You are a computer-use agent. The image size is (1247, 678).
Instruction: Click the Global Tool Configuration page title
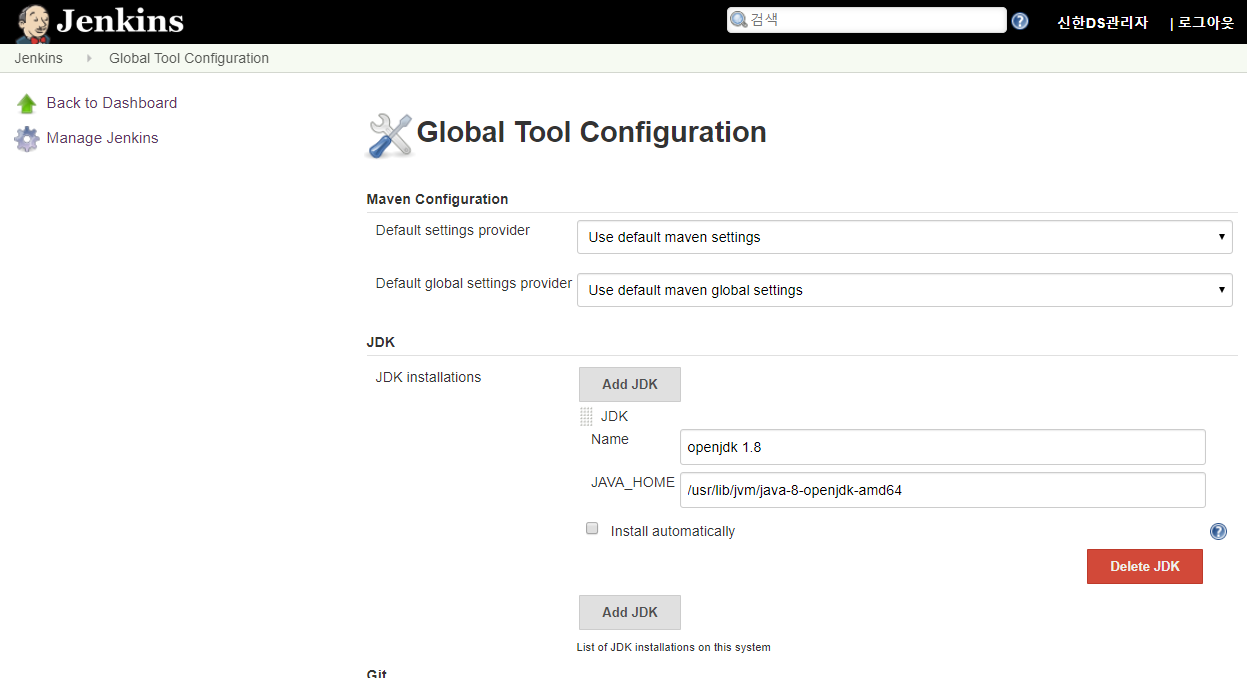[592, 132]
